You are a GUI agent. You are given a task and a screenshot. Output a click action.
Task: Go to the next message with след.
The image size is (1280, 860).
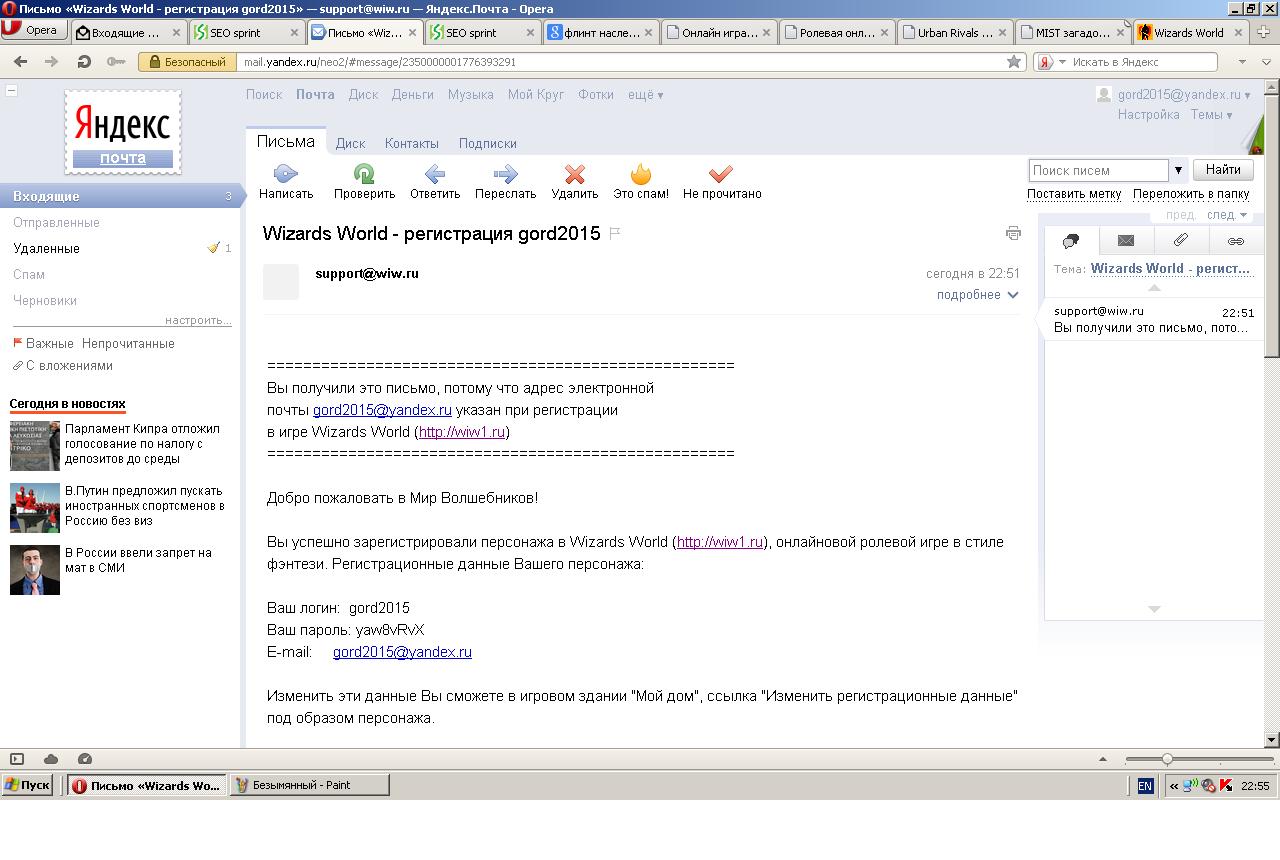point(1226,215)
